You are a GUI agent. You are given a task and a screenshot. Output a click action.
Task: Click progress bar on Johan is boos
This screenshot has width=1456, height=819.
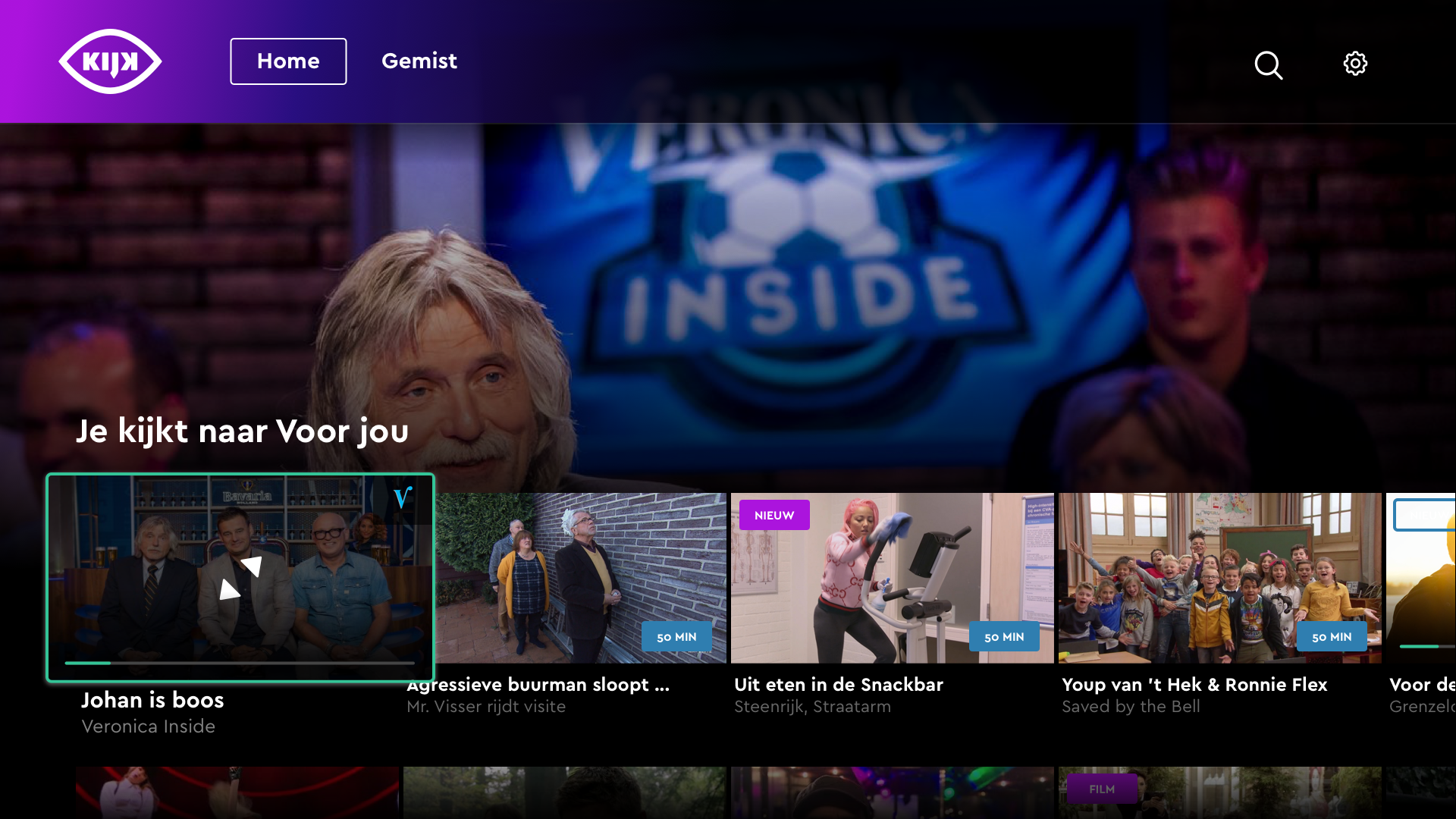click(x=240, y=663)
